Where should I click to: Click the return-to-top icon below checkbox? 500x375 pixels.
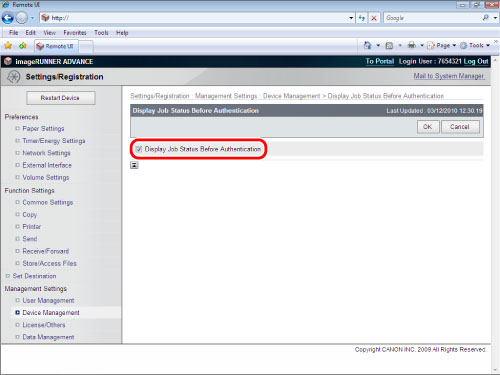tap(134, 165)
